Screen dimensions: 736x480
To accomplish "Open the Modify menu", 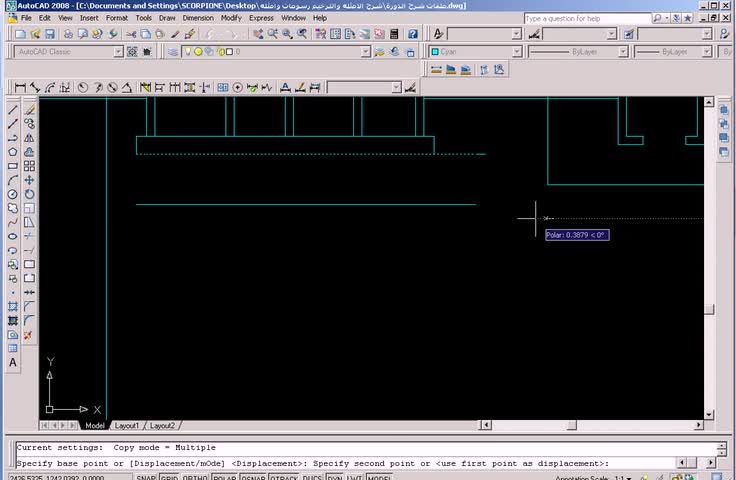I will click(x=231, y=18).
